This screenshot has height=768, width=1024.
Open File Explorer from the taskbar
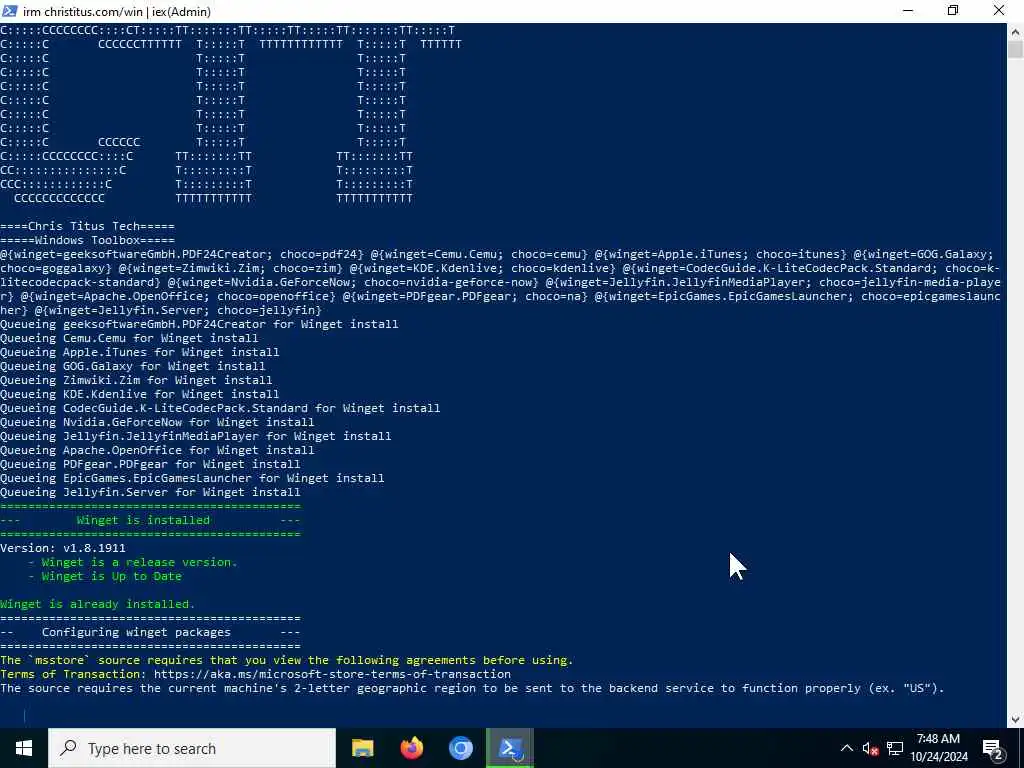click(x=362, y=748)
